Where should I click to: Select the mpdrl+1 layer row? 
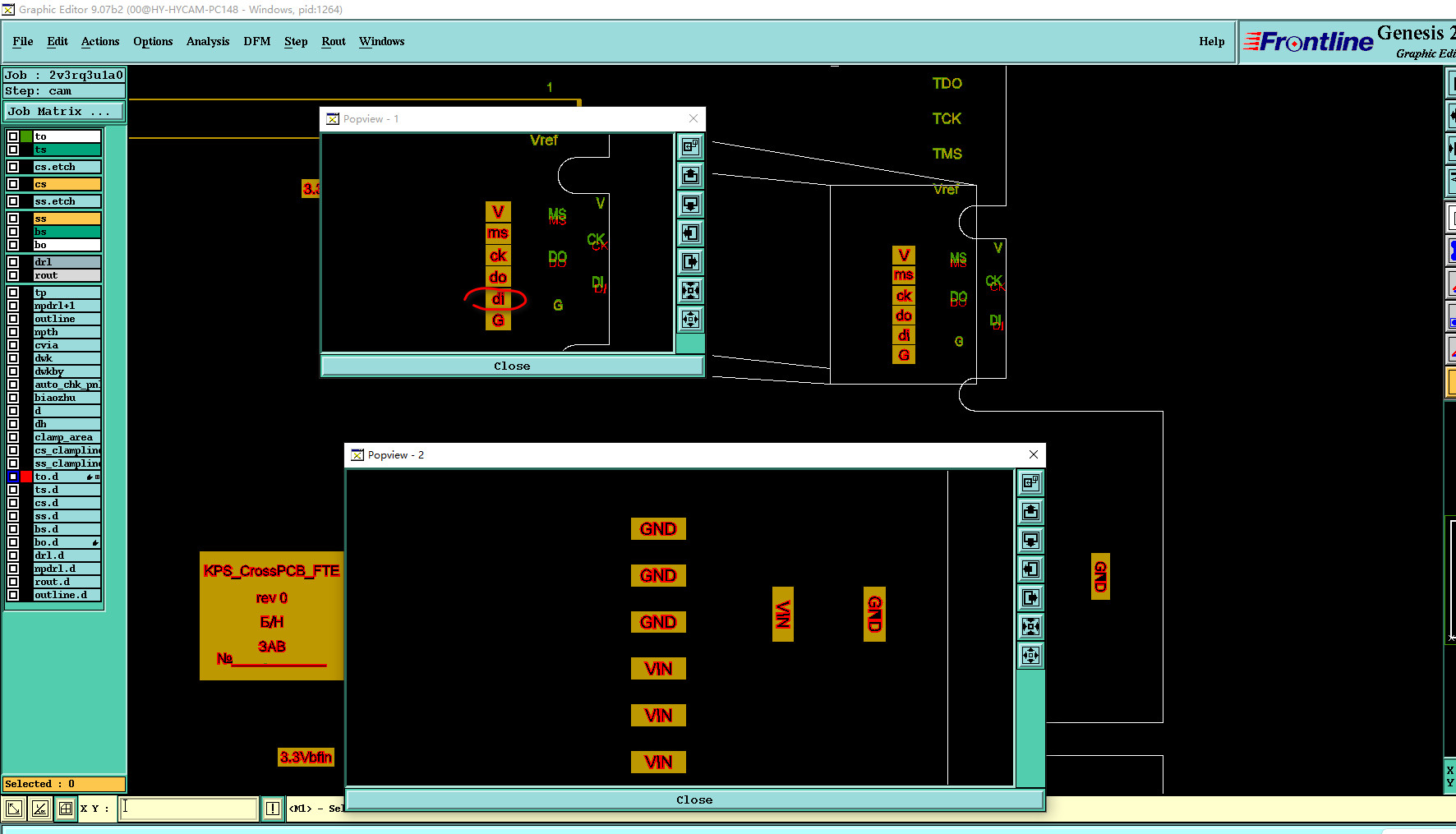(67, 306)
